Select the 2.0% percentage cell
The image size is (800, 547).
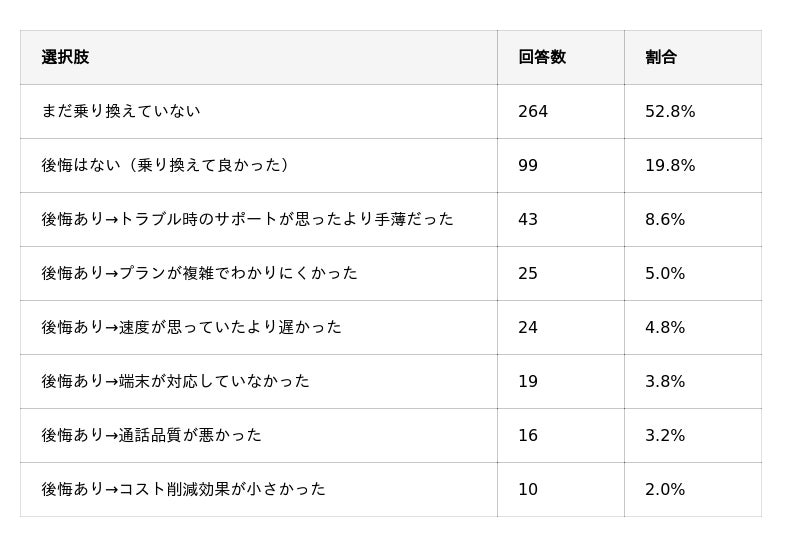665,490
